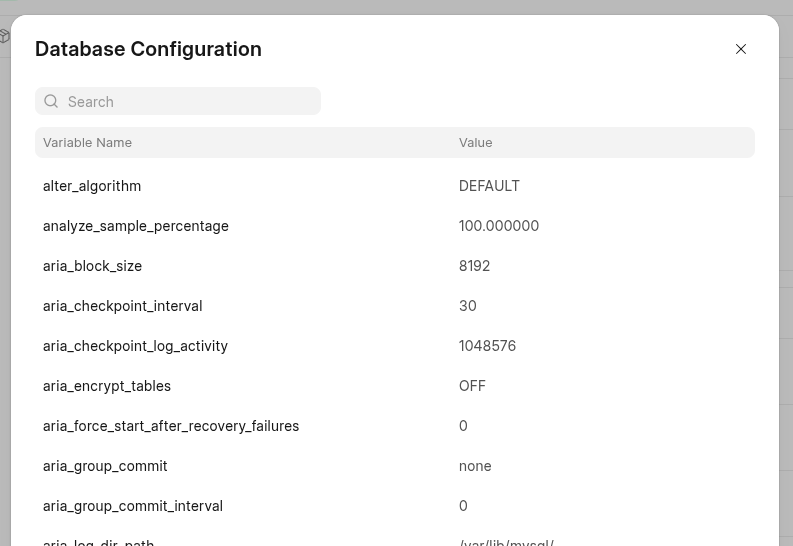Click the Value column header
Image resolution: width=793 pixels, height=546 pixels.
(476, 143)
